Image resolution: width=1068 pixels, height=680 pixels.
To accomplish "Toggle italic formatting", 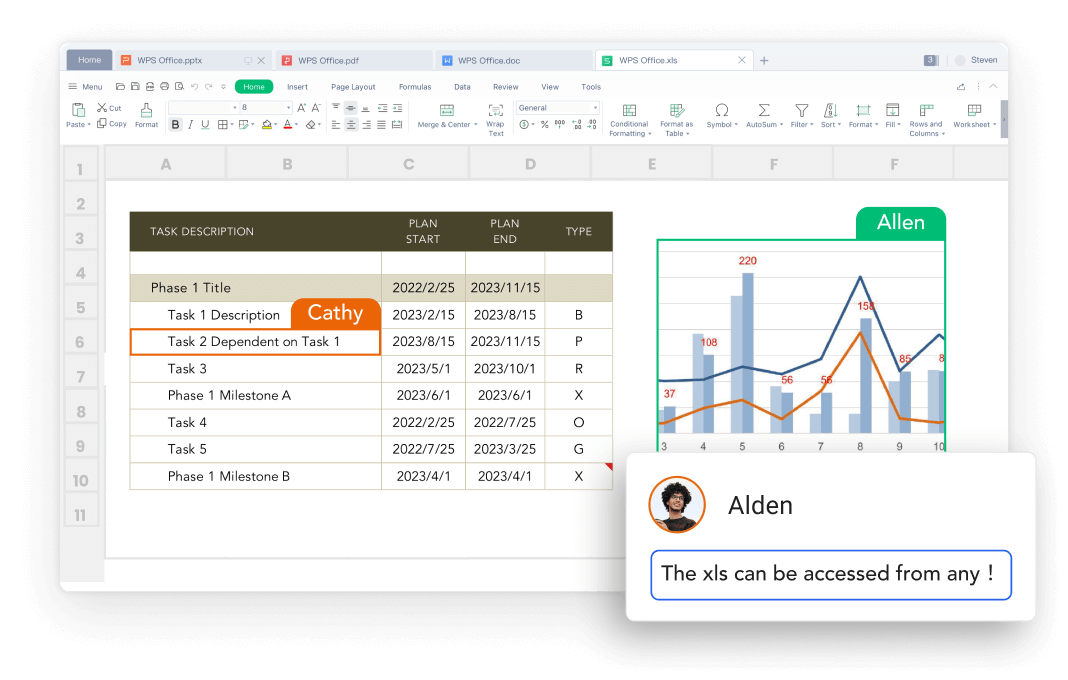I will pyautogui.click(x=189, y=124).
